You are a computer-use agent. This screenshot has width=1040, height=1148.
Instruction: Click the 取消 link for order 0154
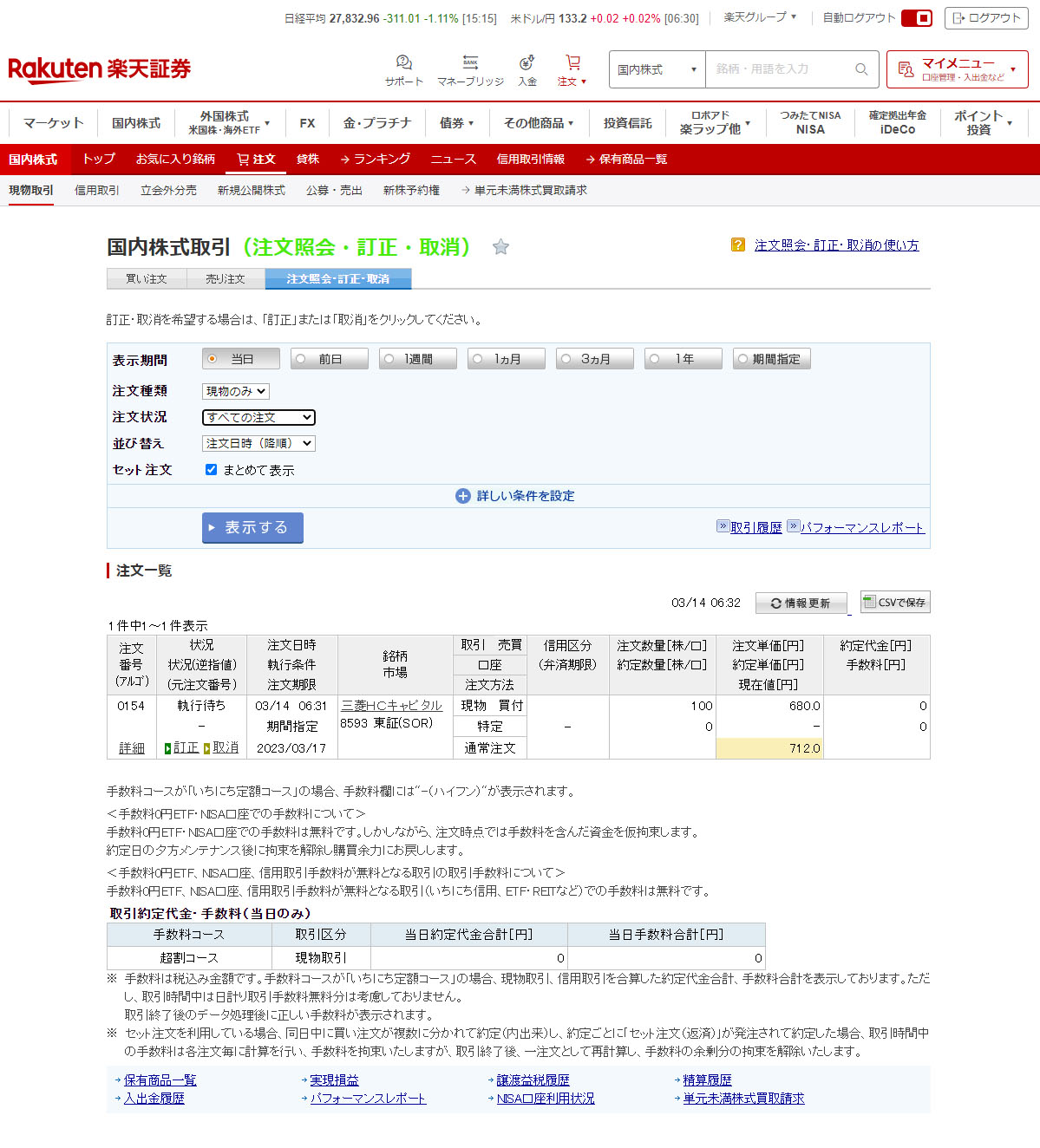pos(226,747)
